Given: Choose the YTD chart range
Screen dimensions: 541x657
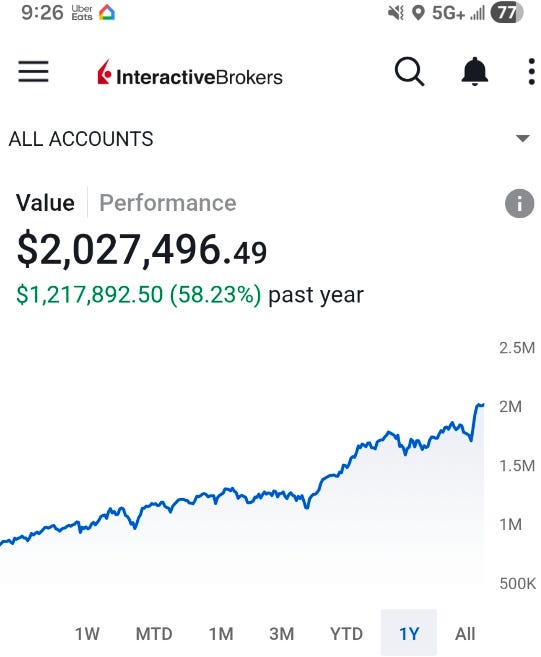Looking at the screenshot, I should [x=346, y=634].
